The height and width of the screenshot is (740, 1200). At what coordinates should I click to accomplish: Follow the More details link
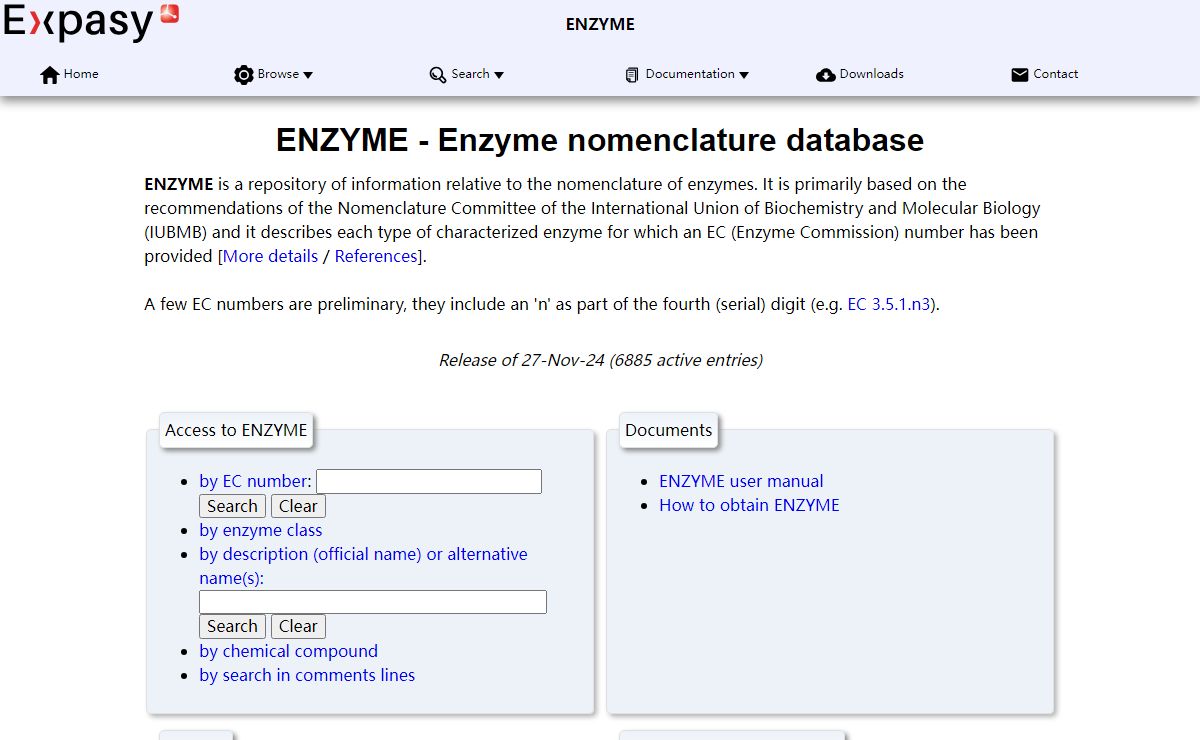point(270,256)
